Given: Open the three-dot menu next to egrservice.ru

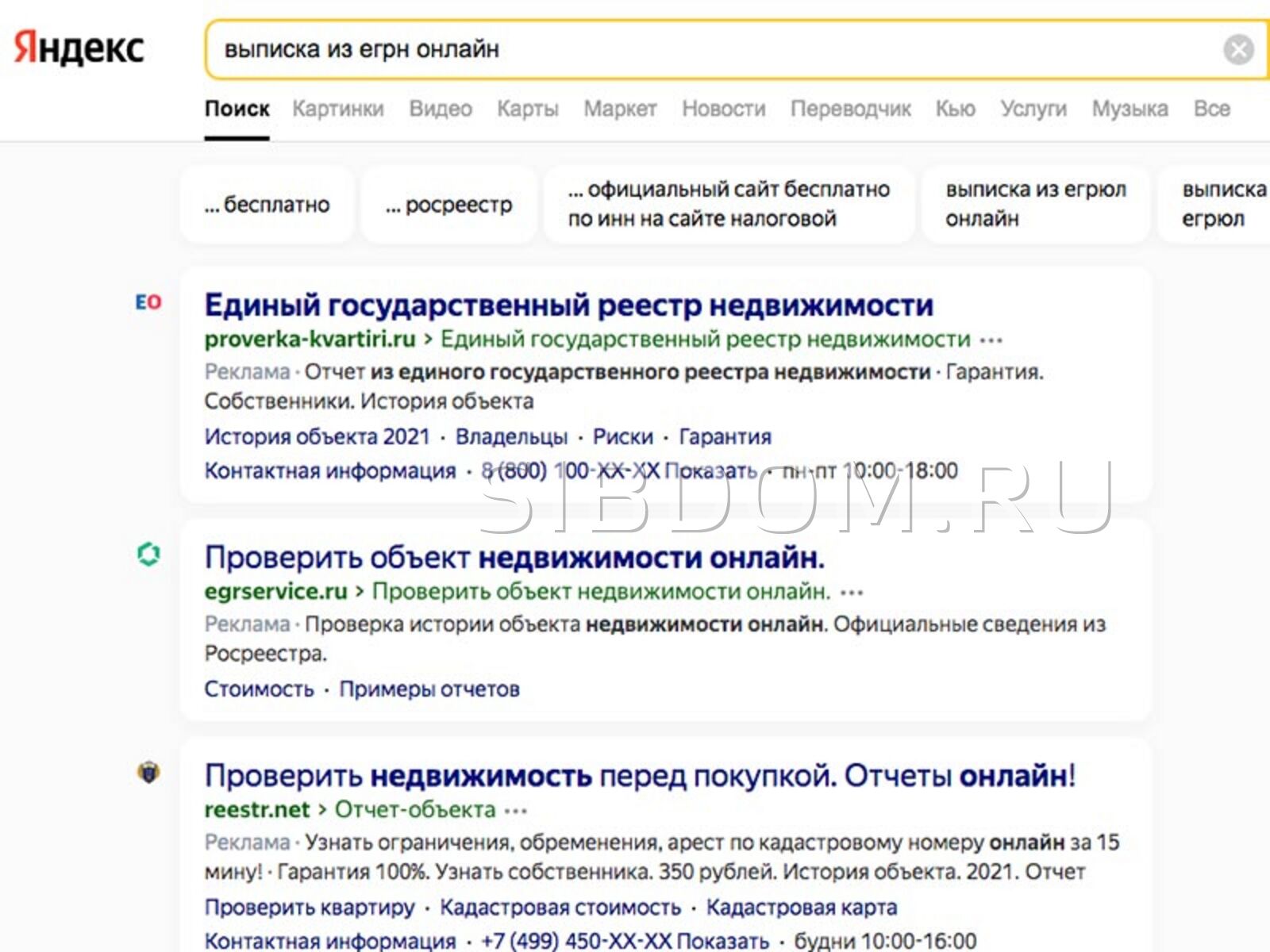Looking at the screenshot, I should [852, 592].
